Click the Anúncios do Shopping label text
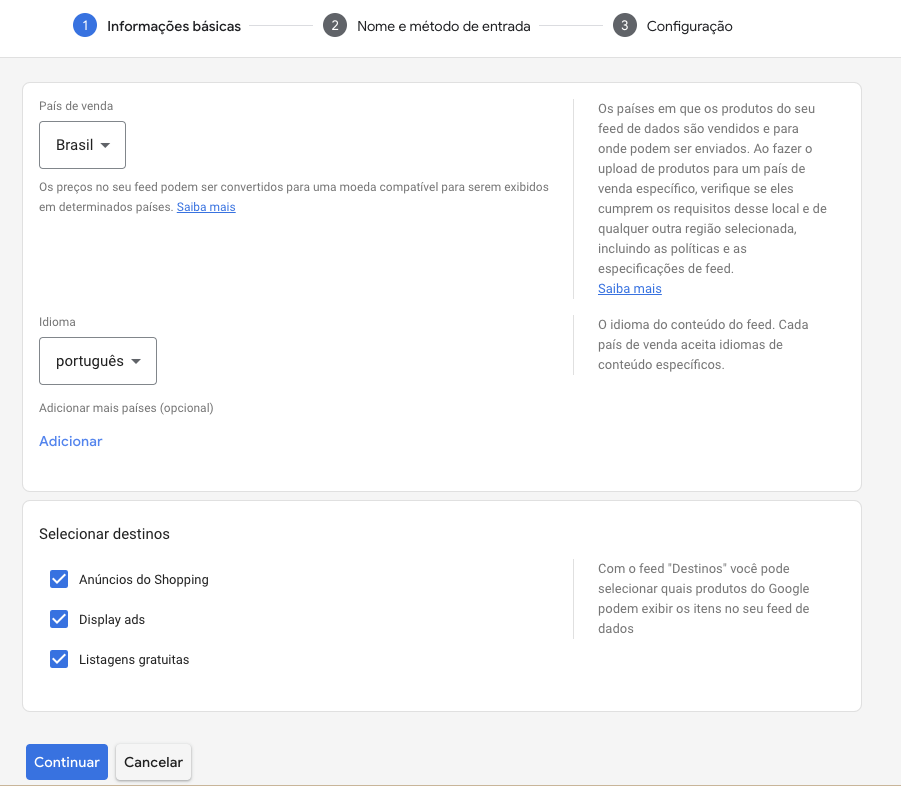 (x=144, y=580)
